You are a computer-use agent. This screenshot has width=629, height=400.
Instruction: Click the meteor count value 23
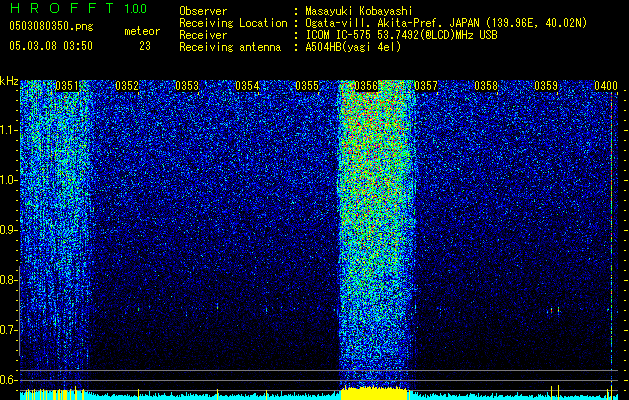tap(145, 46)
